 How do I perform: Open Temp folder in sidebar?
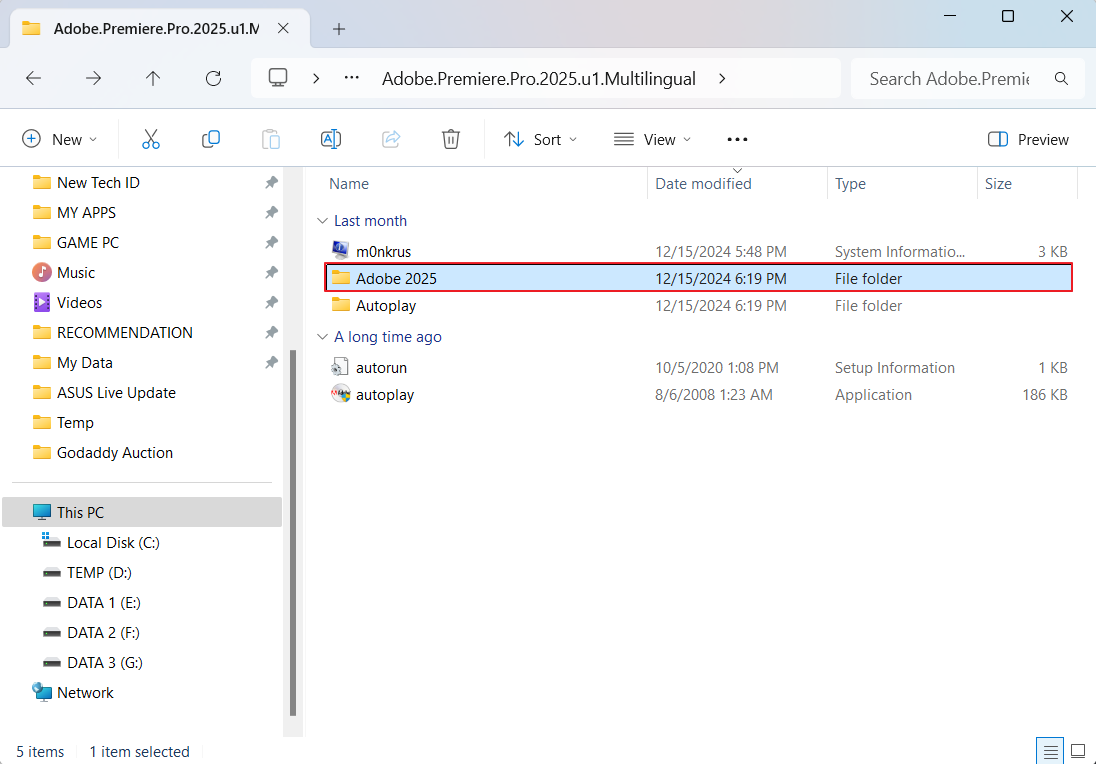75,423
